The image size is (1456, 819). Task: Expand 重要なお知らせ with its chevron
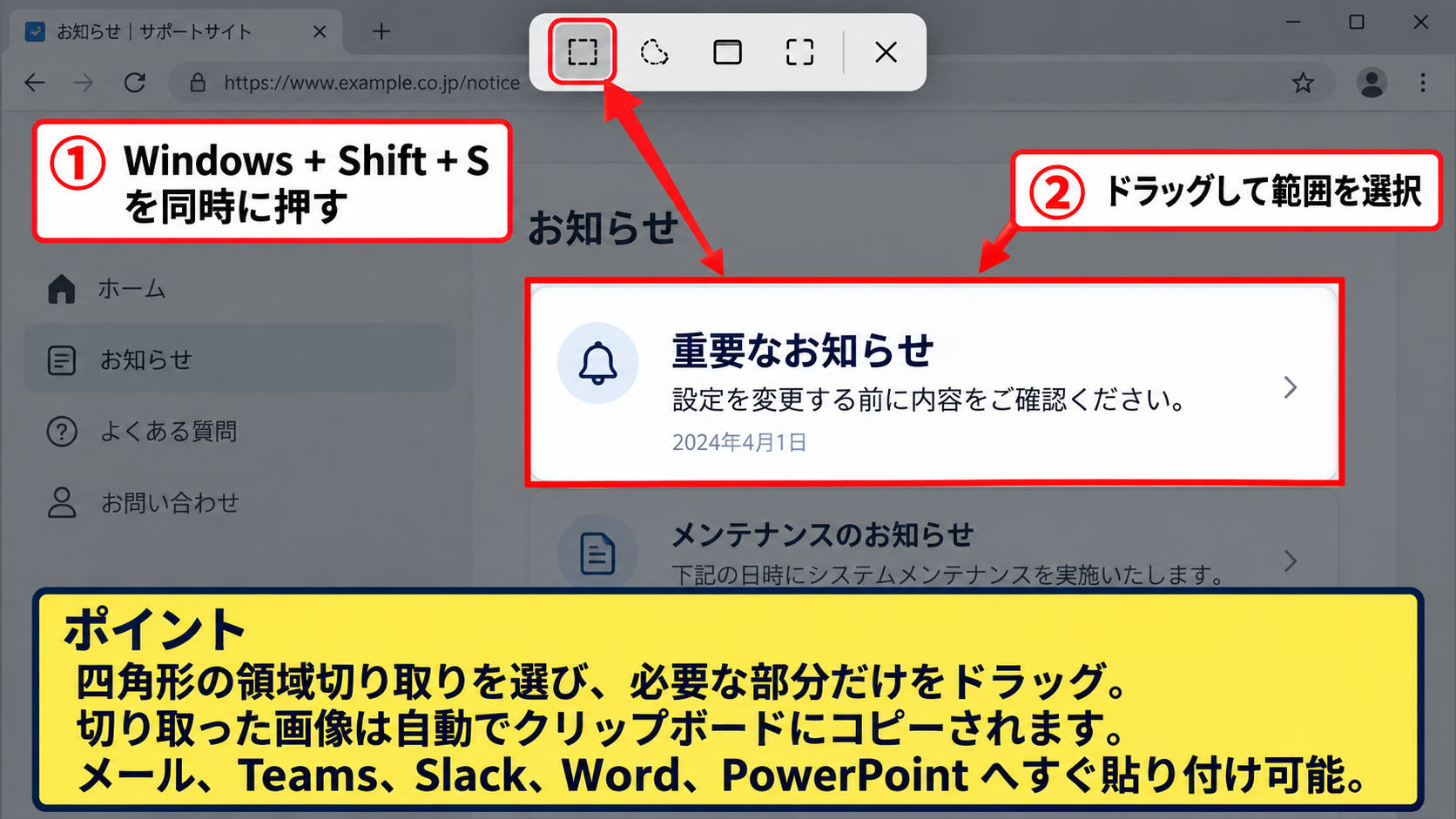tap(1291, 387)
